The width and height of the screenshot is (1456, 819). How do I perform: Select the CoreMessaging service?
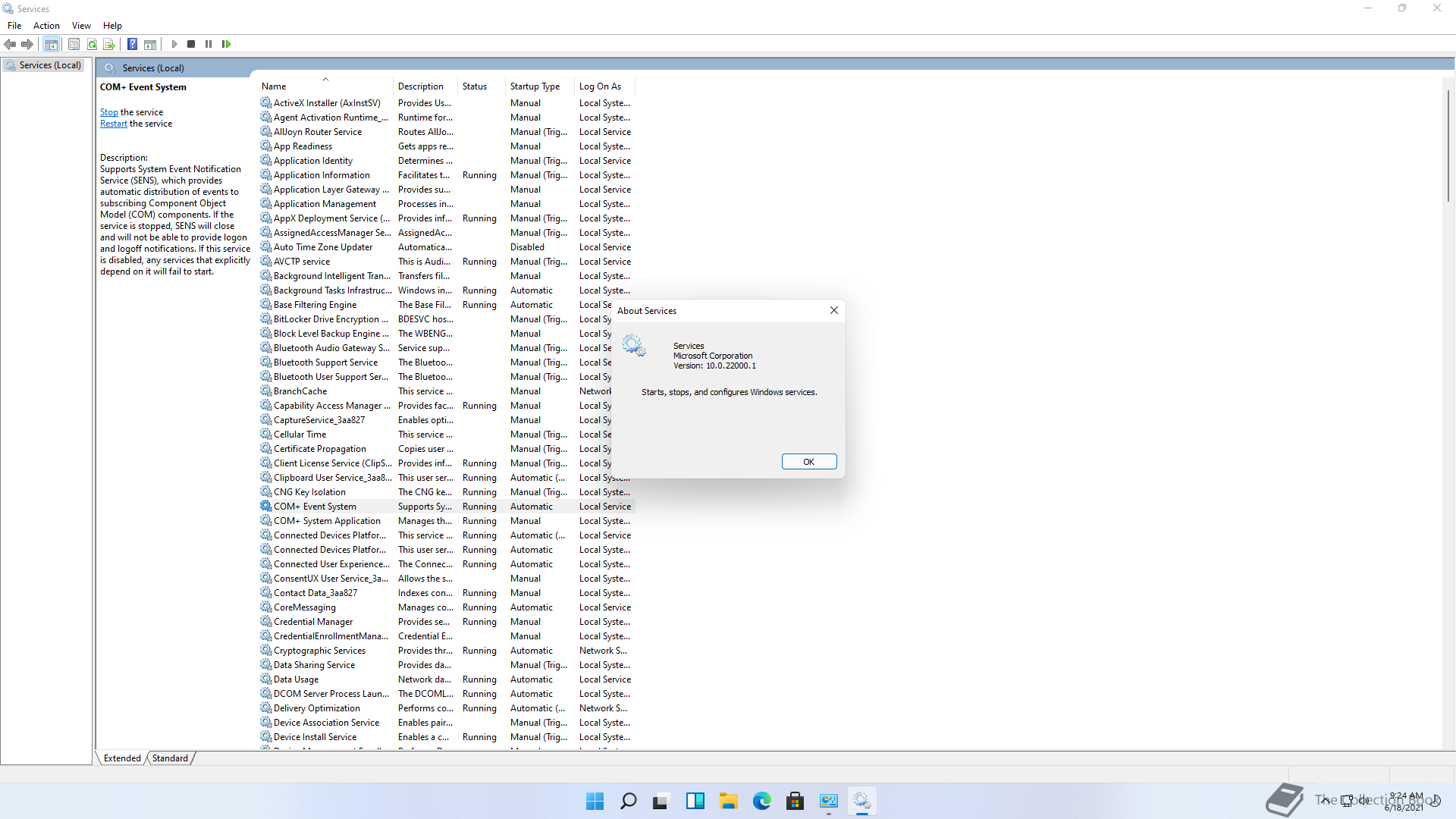tap(446, 607)
